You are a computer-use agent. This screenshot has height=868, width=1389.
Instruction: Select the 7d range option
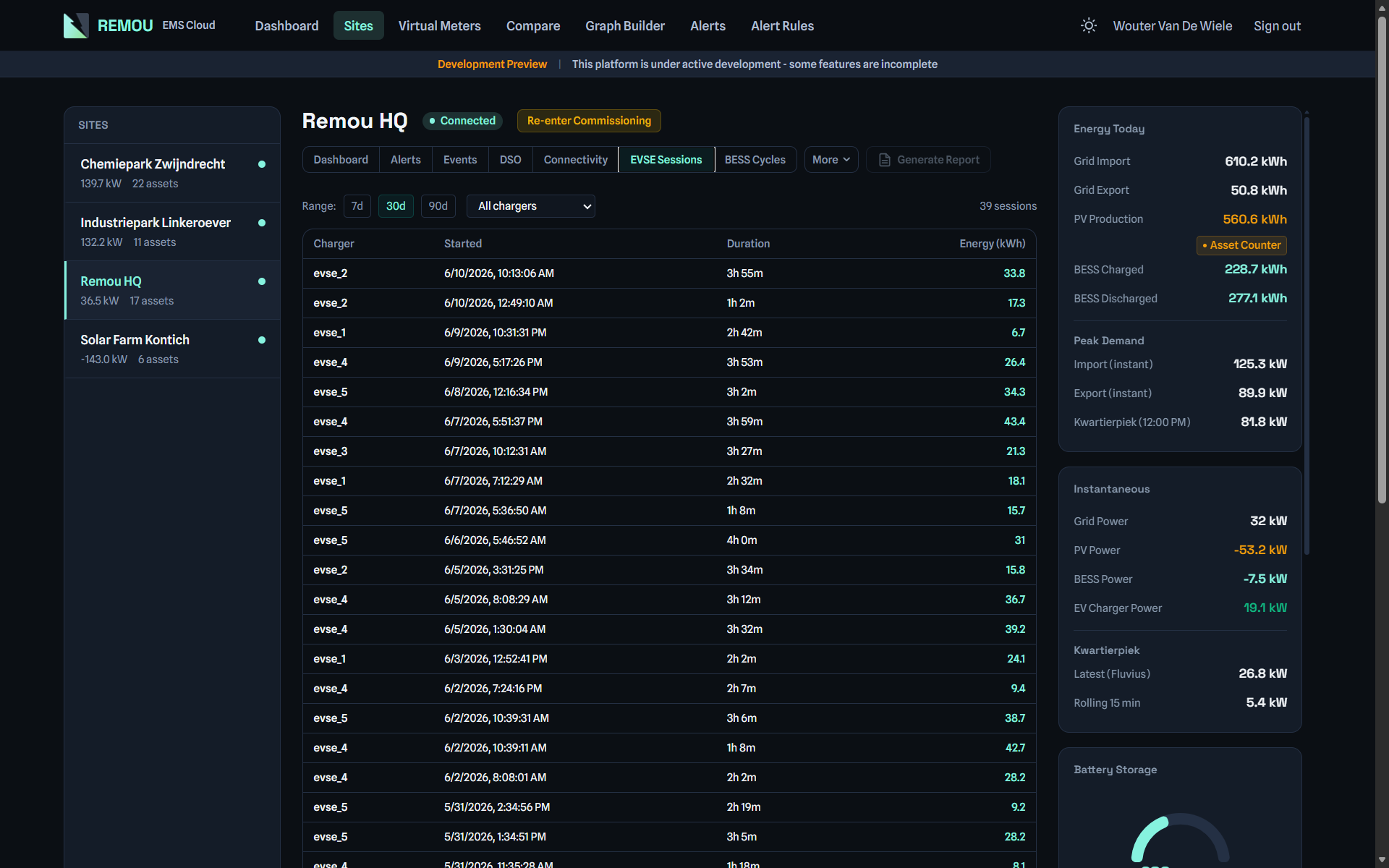tap(357, 206)
